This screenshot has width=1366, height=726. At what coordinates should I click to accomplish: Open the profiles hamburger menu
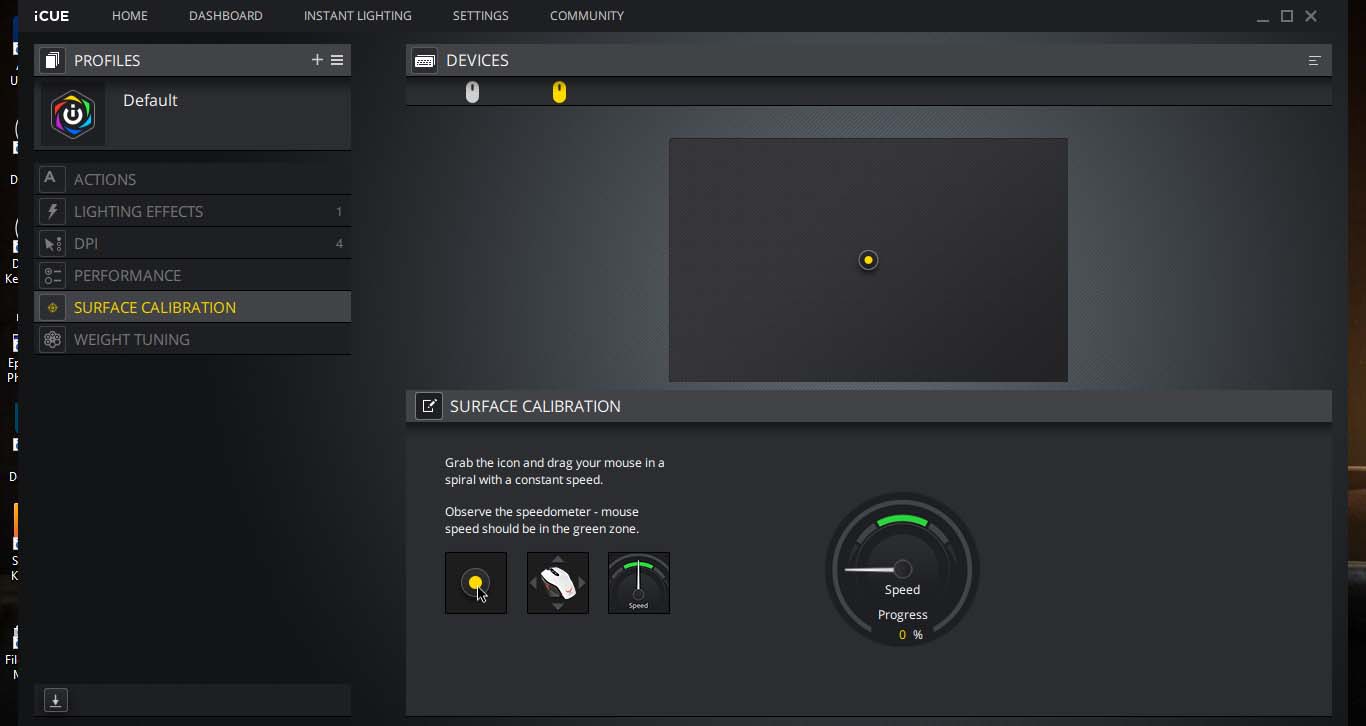337,60
